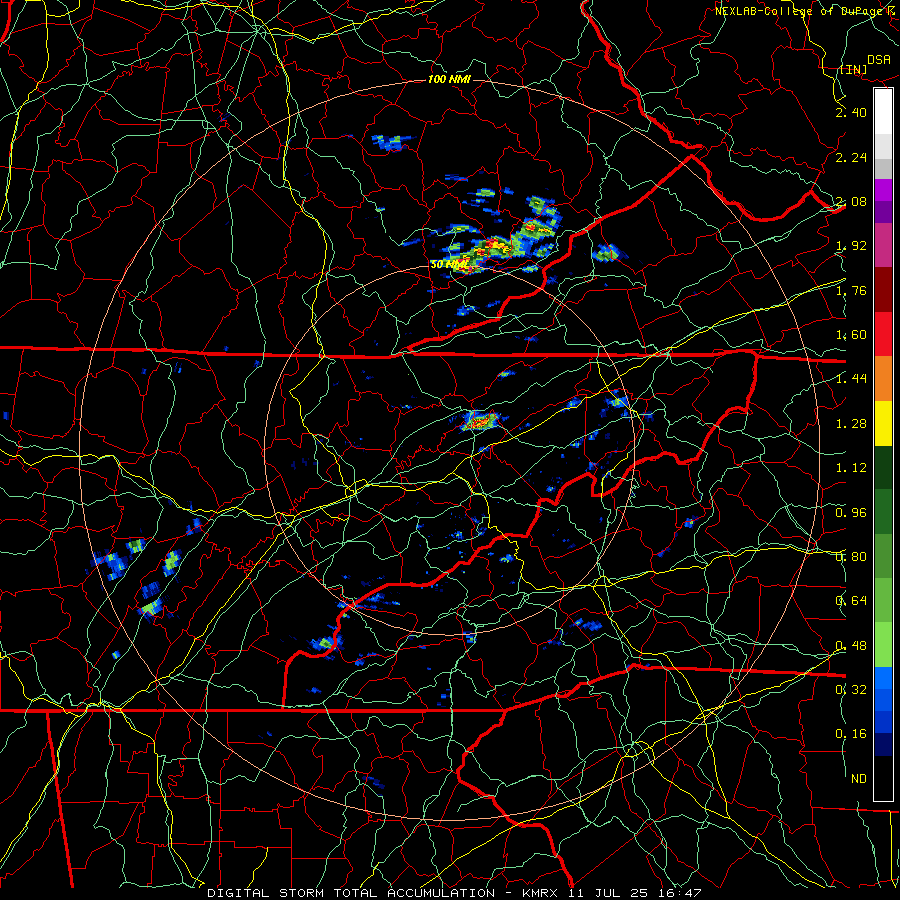
Task: Click the KMRX radar site identifier
Action: [540, 893]
